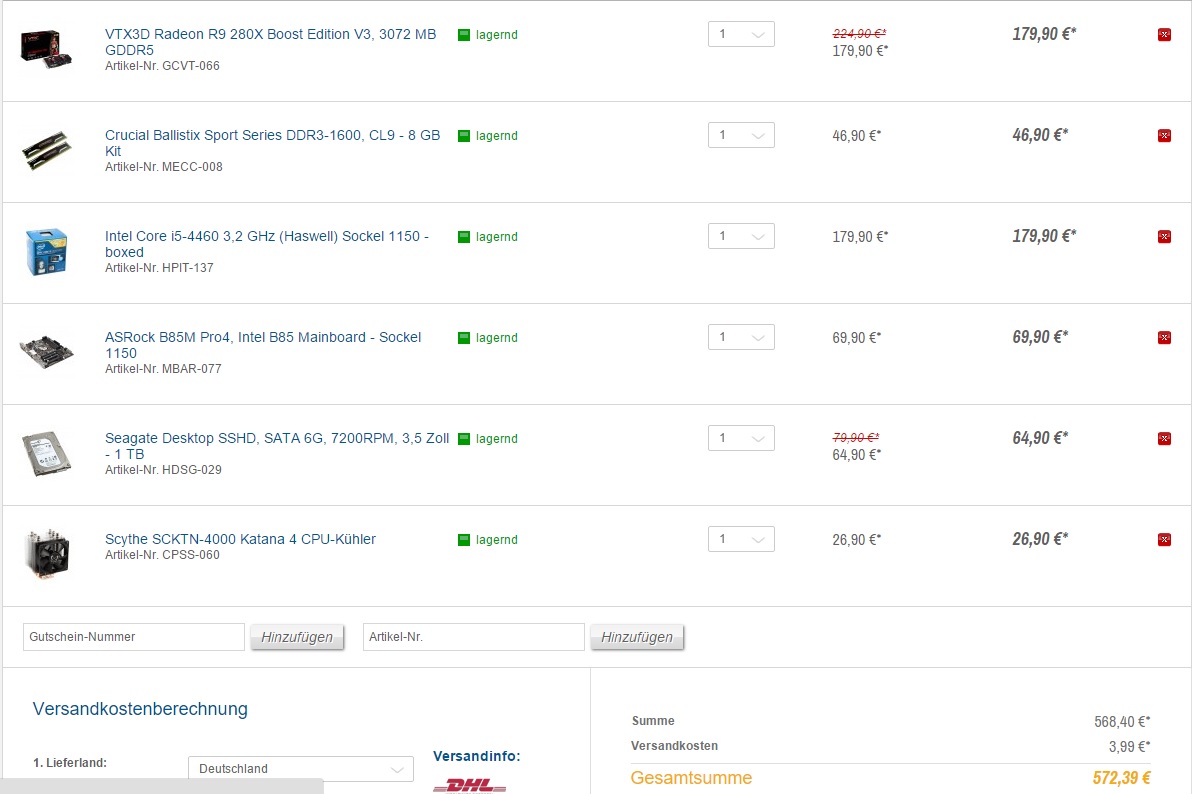Viewport: 1192px width, 794px height.
Task: Click bold total 64,90 € for Seagate
Action: tap(1040, 438)
